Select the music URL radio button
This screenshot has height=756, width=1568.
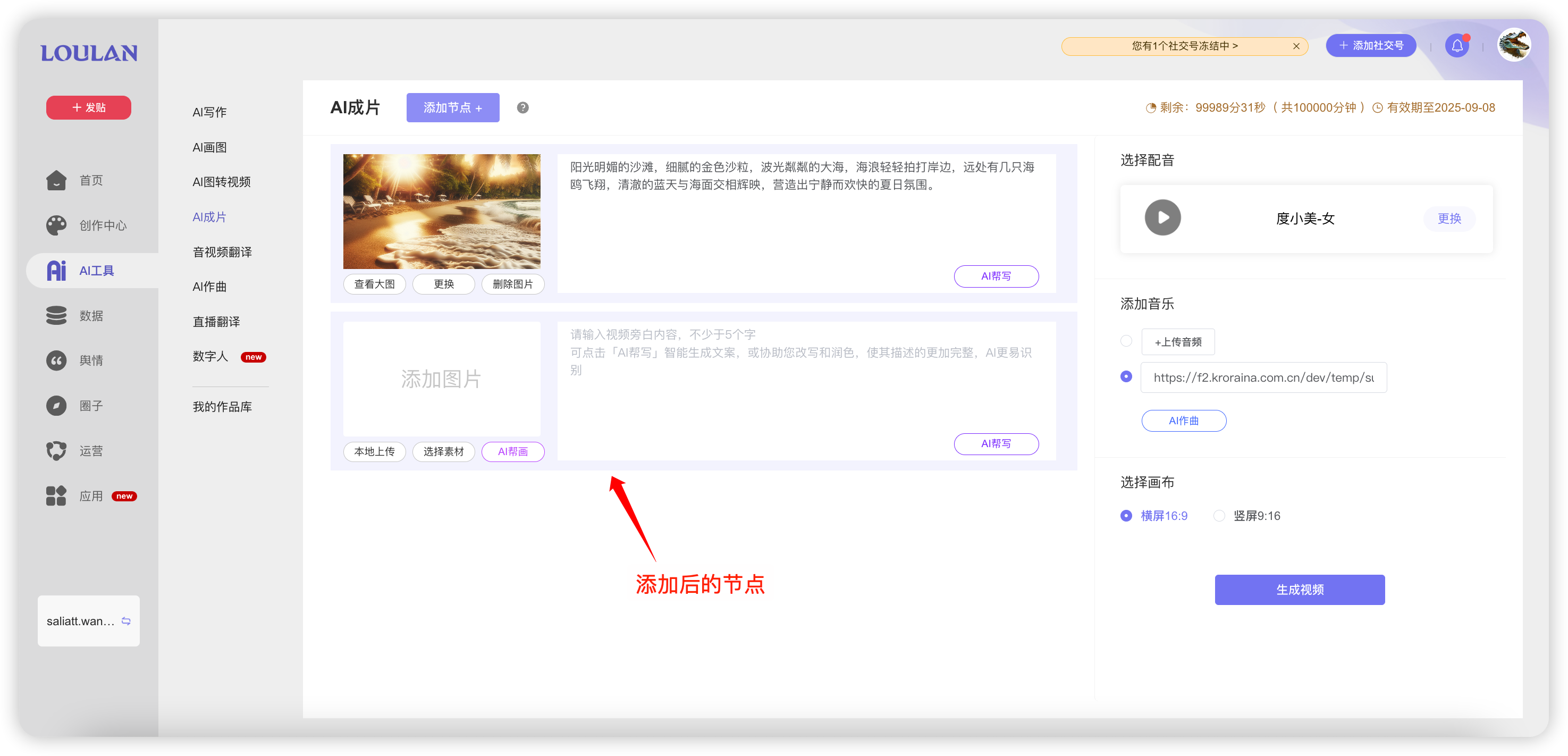(x=1126, y=377)
